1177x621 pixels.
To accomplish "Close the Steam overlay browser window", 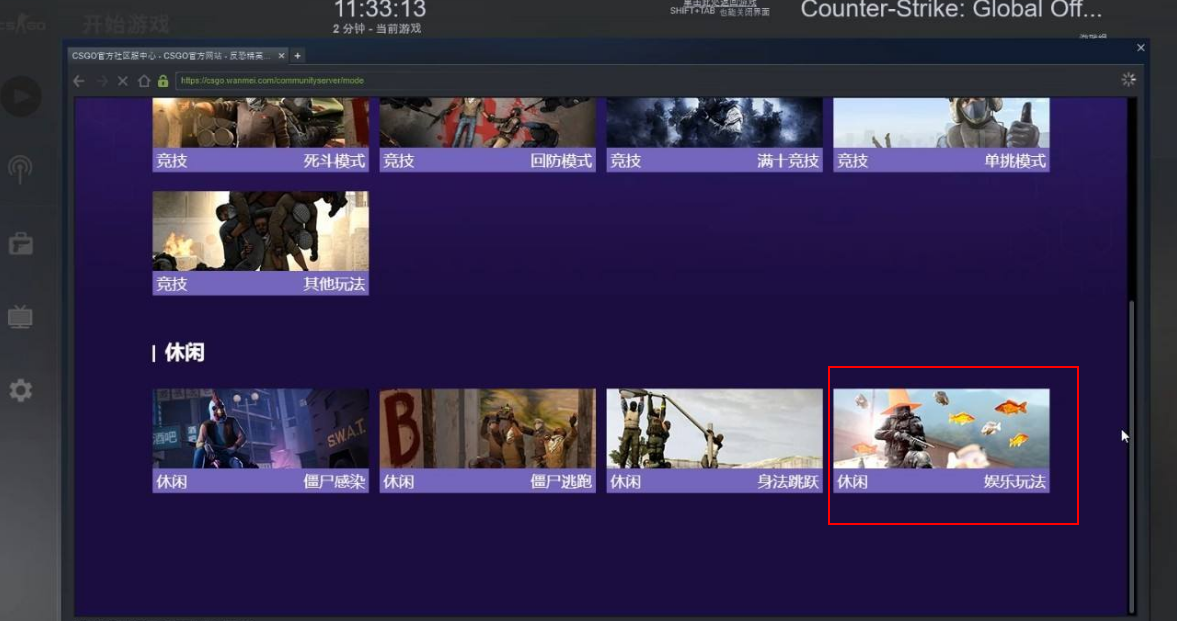I will pos(1141,47).
